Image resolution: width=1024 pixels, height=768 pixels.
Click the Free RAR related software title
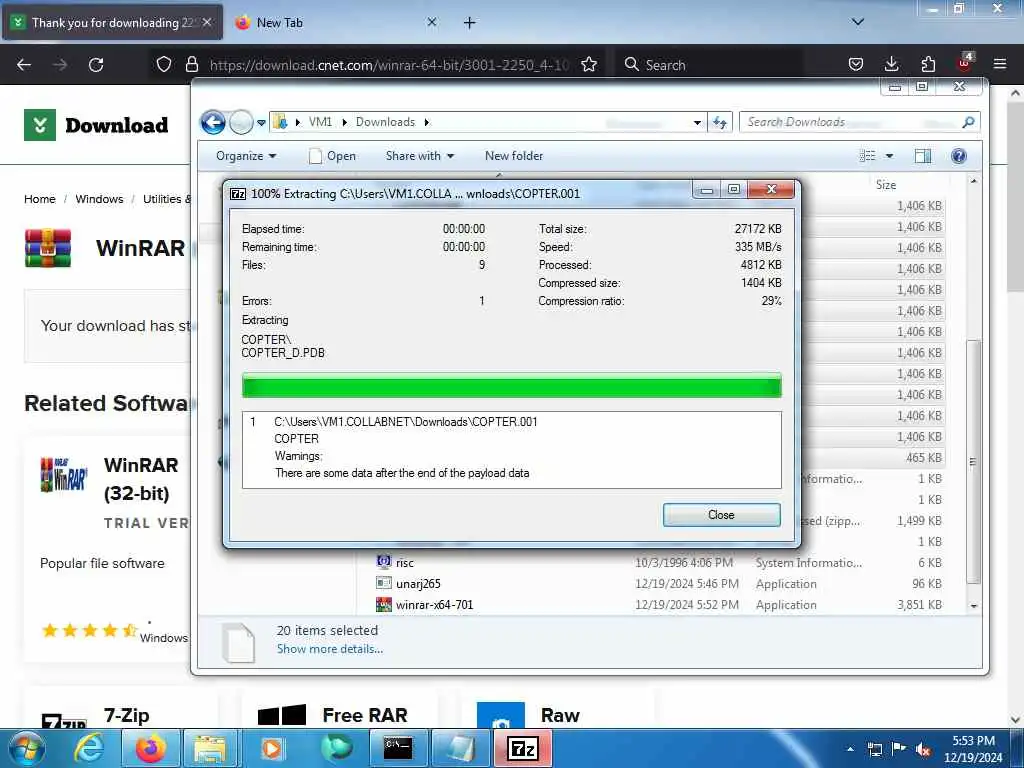[x=364, y=716]
